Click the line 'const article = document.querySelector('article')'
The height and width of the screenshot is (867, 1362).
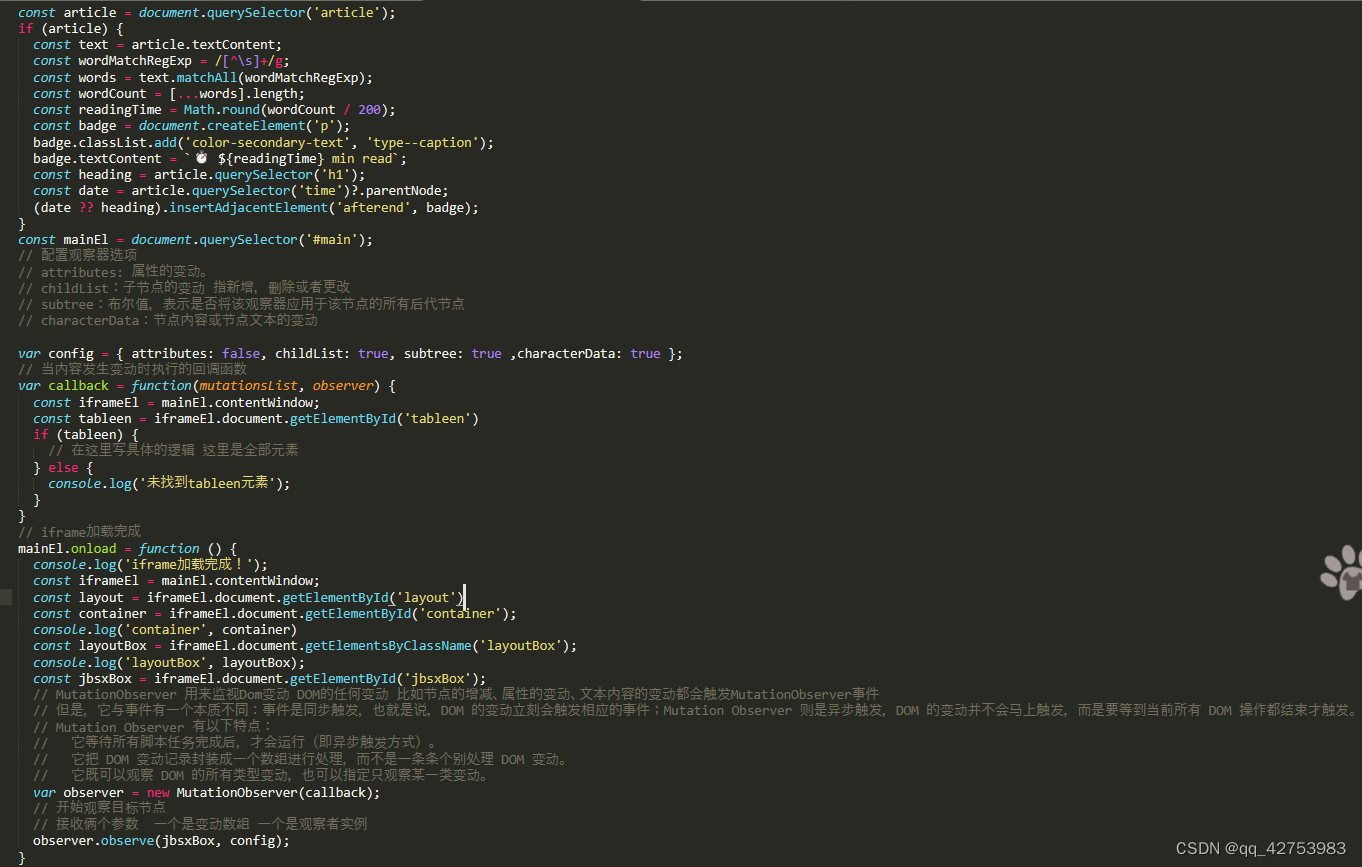pyautogui.click(x=207, y=12)
